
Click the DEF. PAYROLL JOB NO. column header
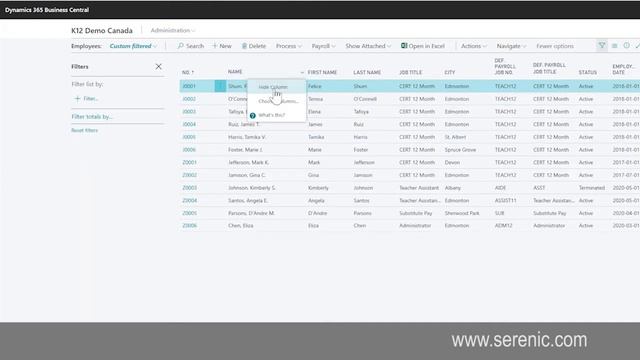[505, 66]
